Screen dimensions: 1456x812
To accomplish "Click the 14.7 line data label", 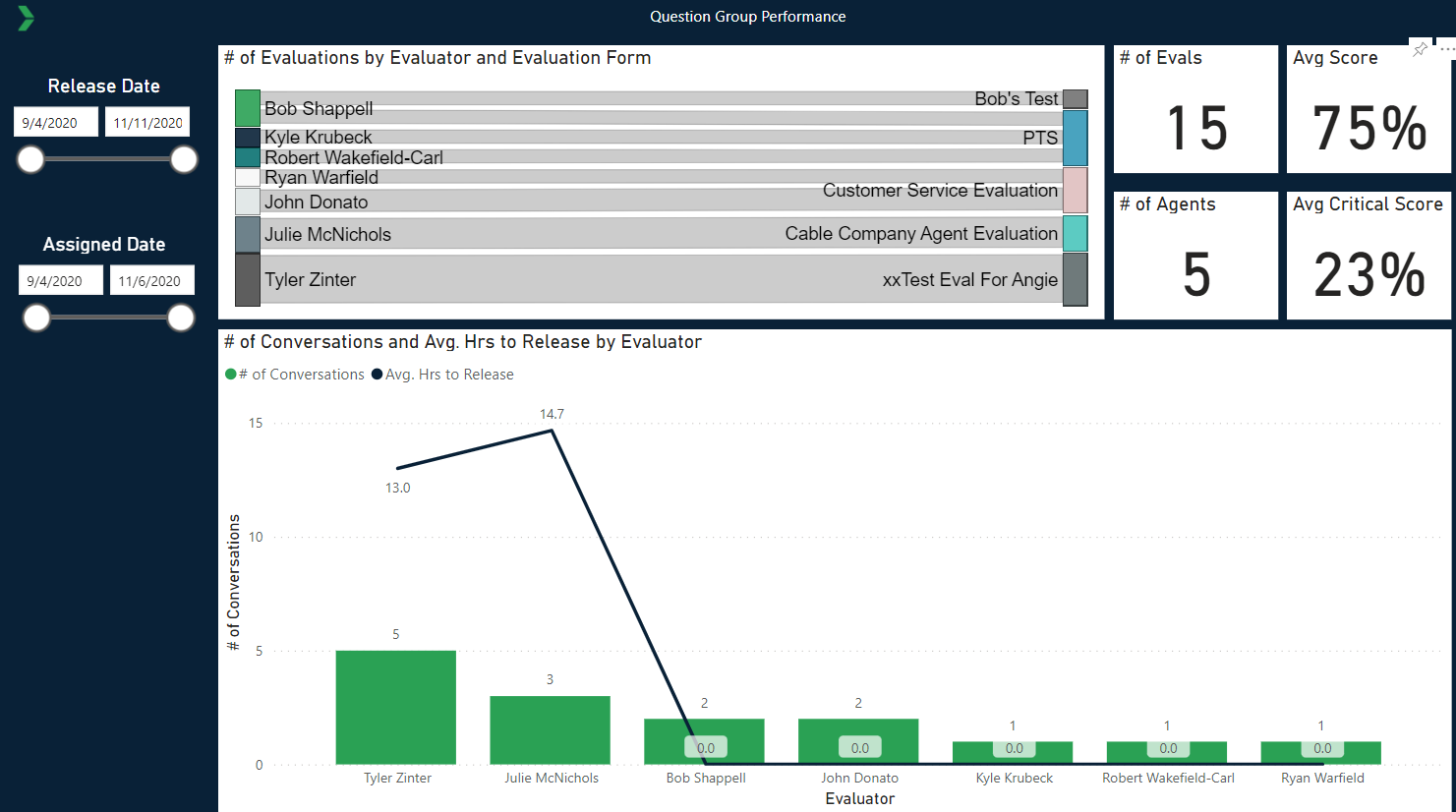I will point(552,414).
